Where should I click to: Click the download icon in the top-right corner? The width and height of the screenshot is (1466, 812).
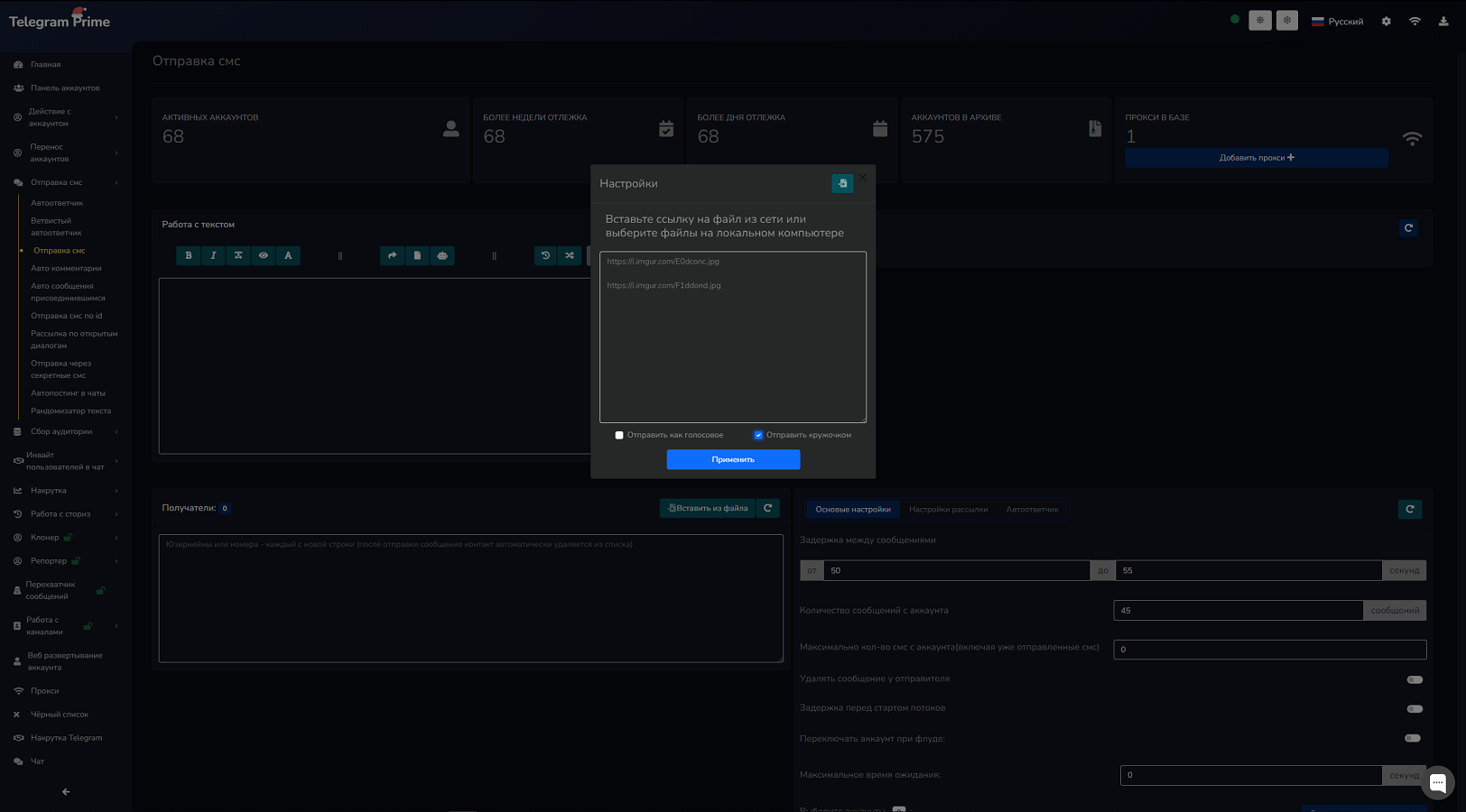pyautogui.click(x=1443, y=22)
